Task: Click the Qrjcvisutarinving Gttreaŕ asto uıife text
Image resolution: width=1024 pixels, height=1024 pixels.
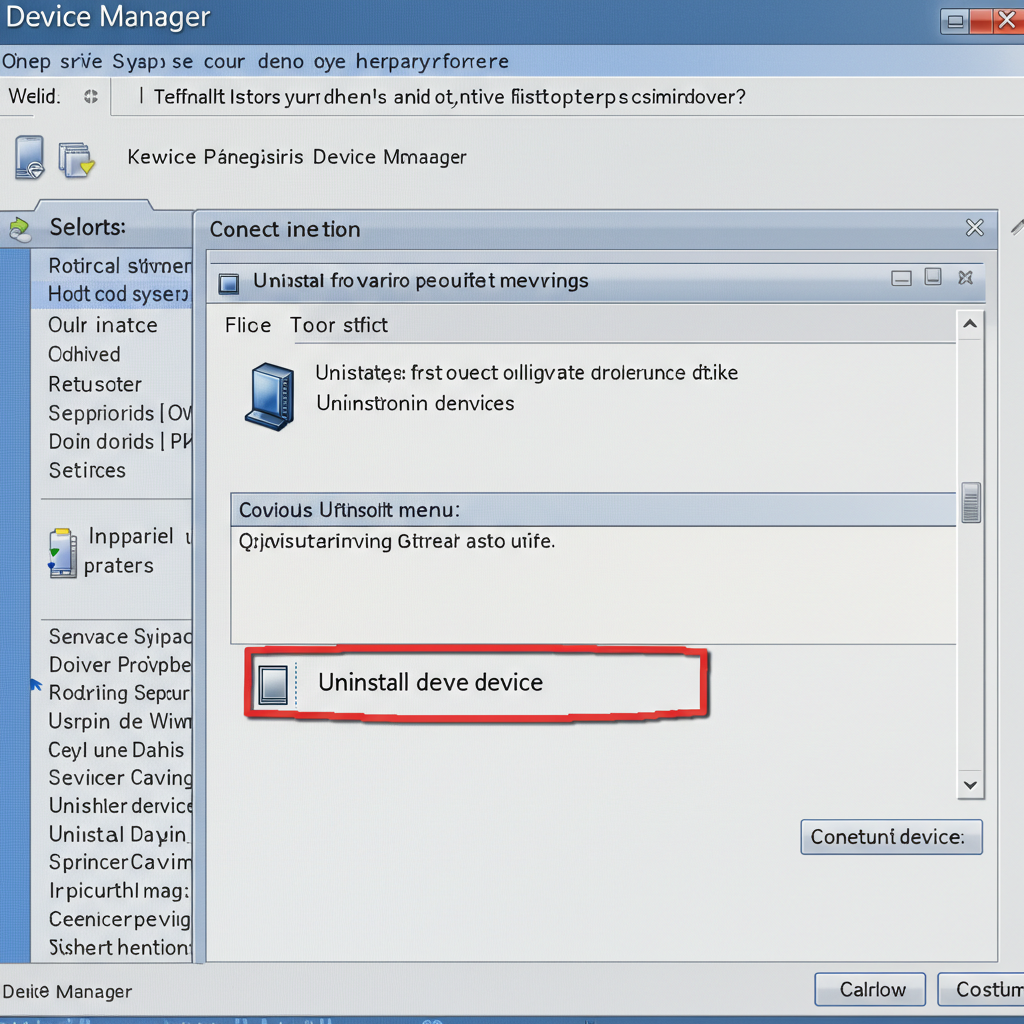Action: 396,541
